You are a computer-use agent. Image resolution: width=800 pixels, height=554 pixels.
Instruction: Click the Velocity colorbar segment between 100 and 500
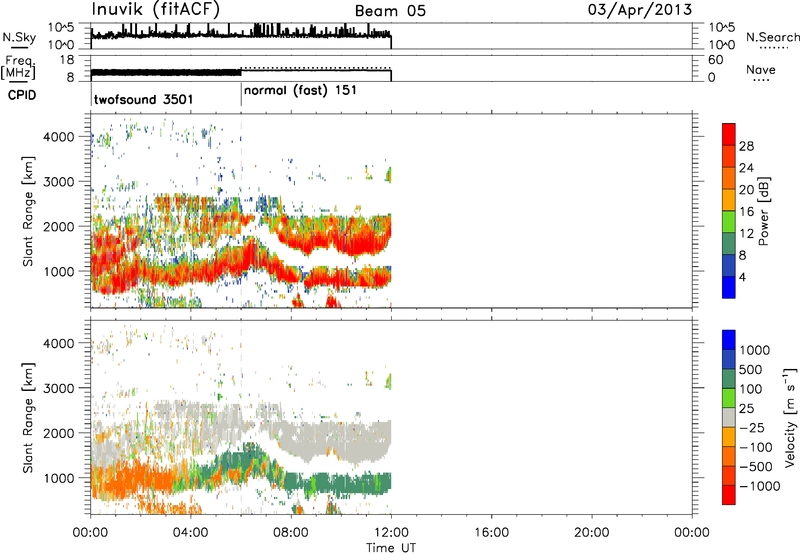click(729, 379)
